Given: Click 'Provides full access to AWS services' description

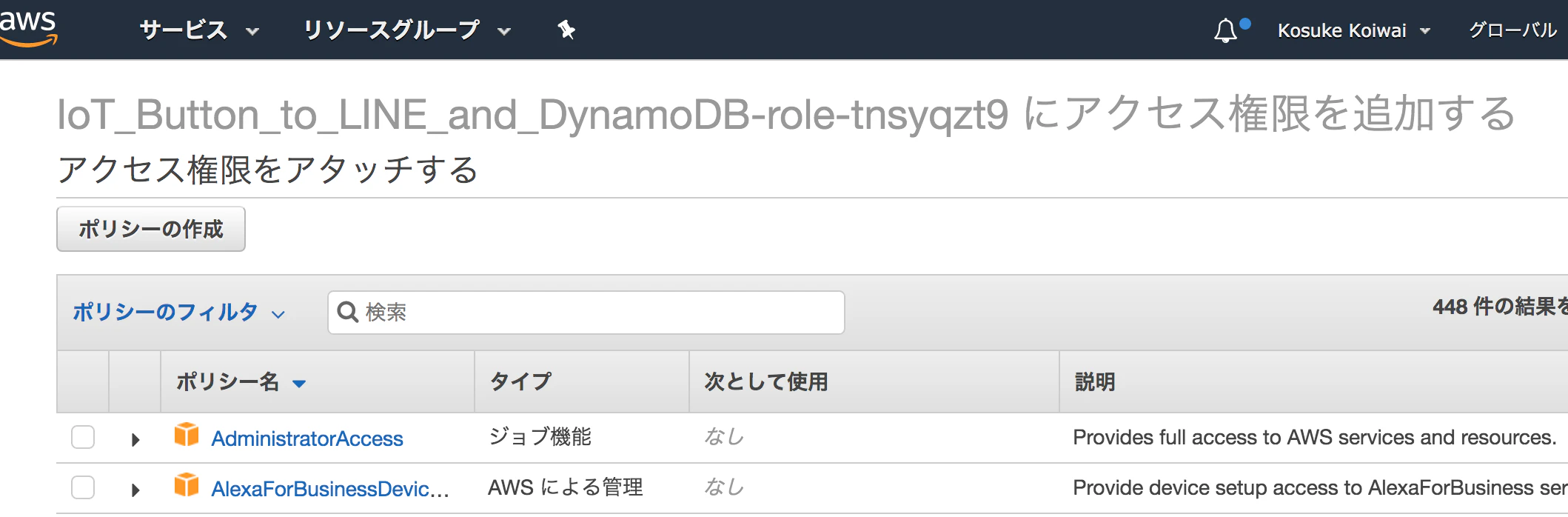Looking at the screenshot, I should click(1314, 437).
